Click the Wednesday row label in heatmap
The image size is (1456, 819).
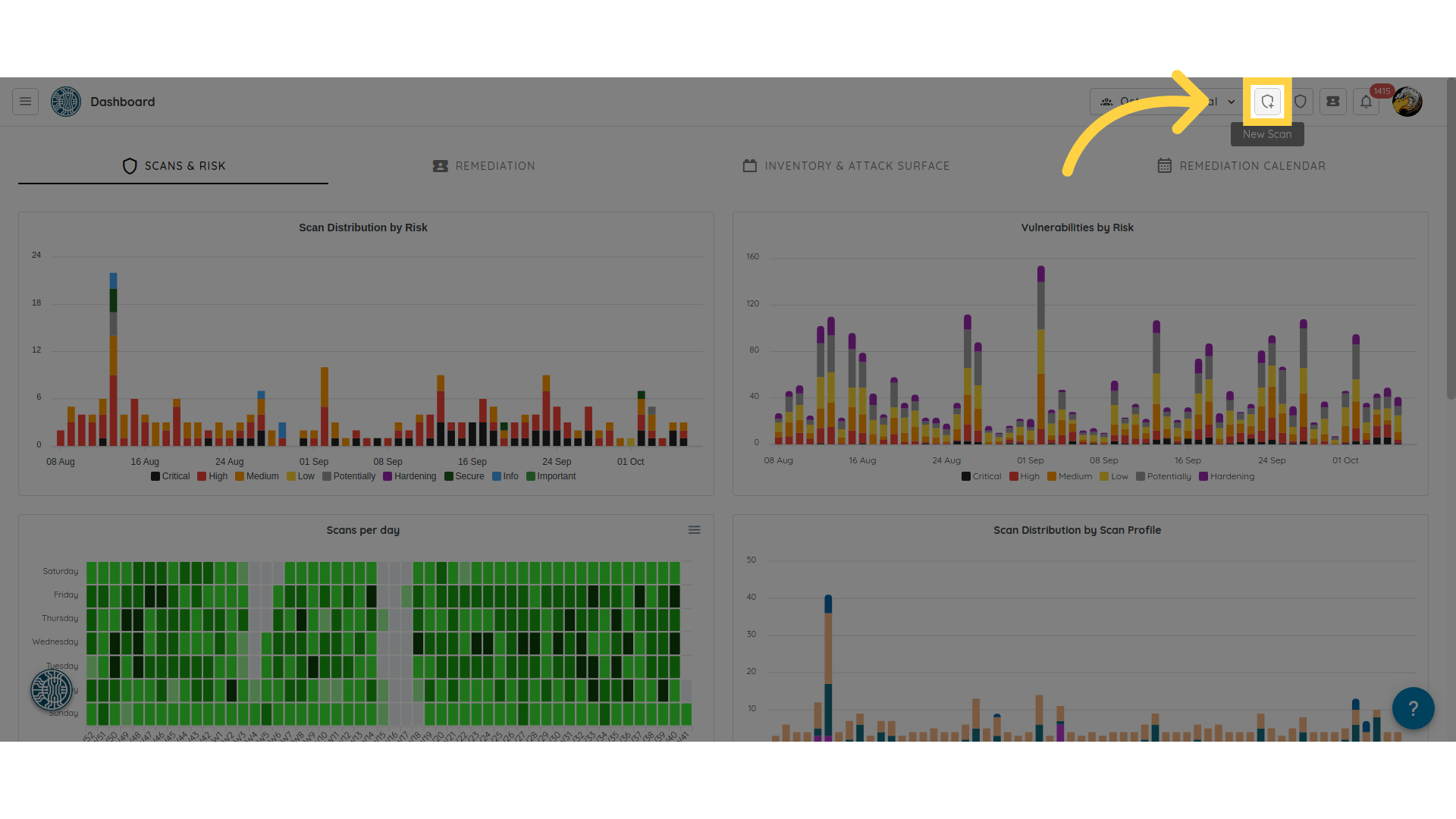point(55,642)
